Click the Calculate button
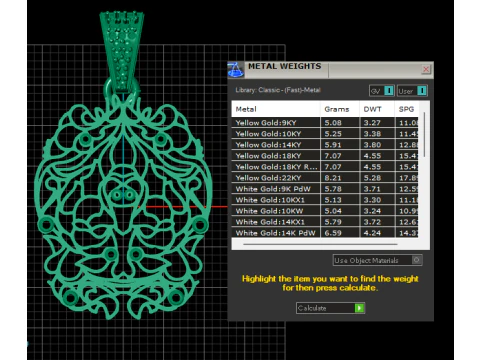The image size is (480, 360). pyautogui.click(x=330, y=308)
